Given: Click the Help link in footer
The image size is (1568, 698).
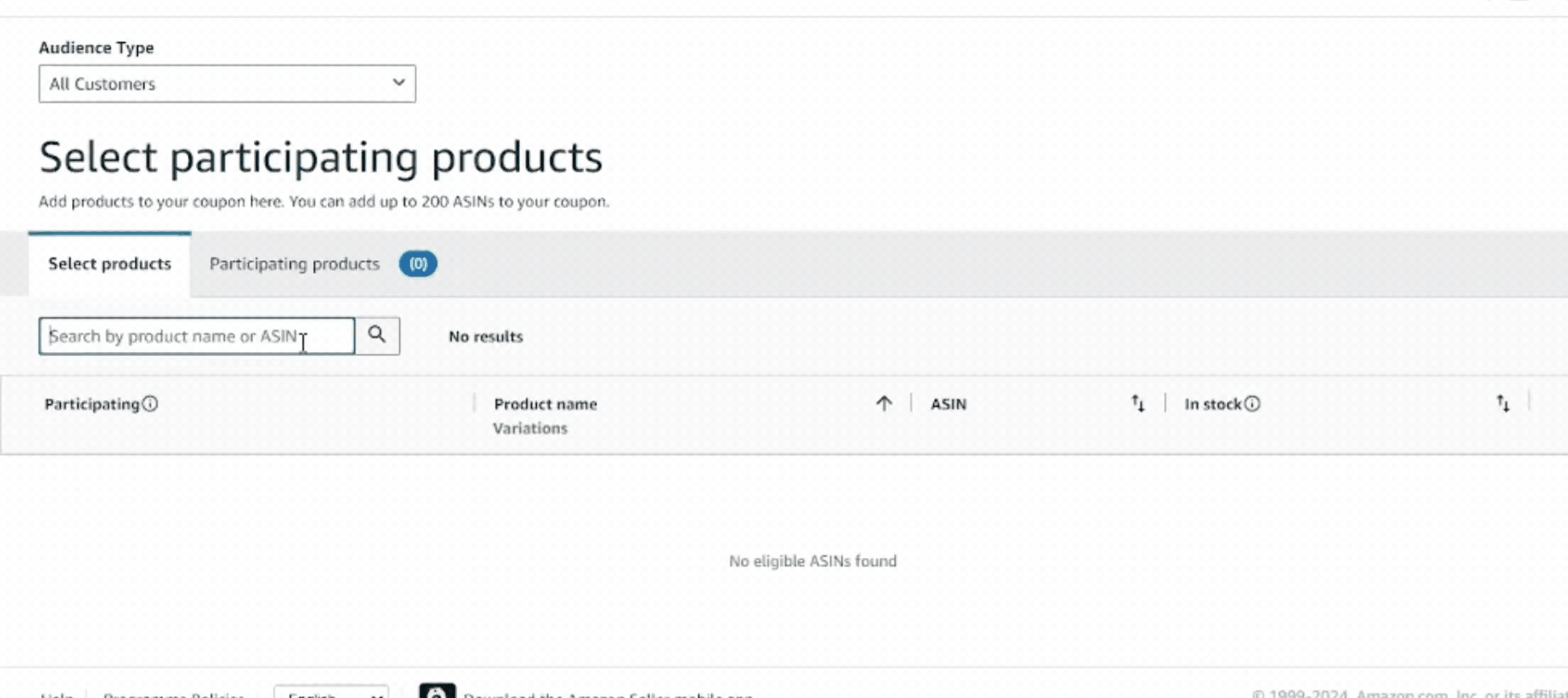Looking at the screenshot, I should (57, 695).
